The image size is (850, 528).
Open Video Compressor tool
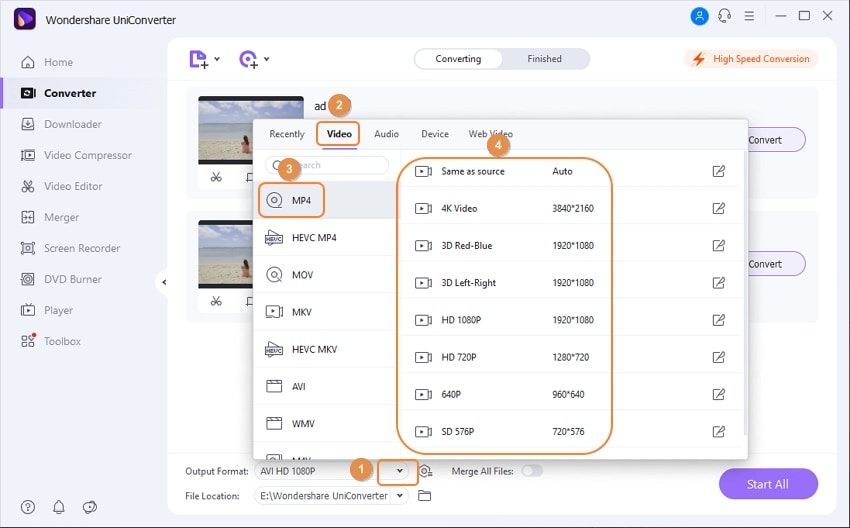coord(76,155)
